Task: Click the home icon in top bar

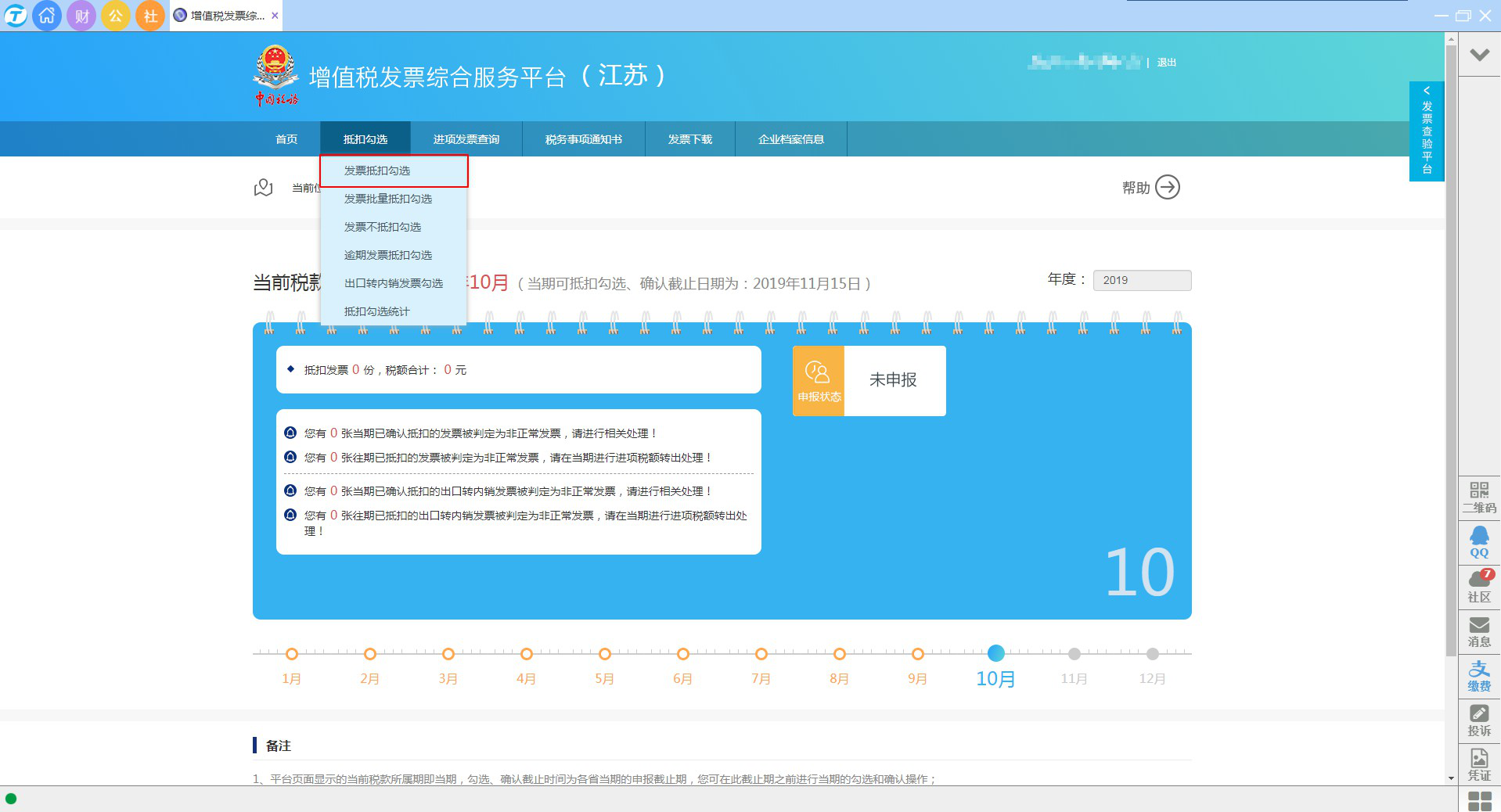Action: click(47, 16)
